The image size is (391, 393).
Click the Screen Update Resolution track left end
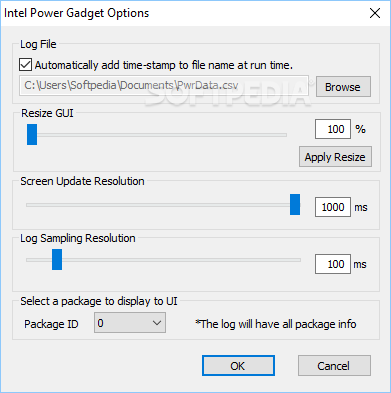point(30,205)
